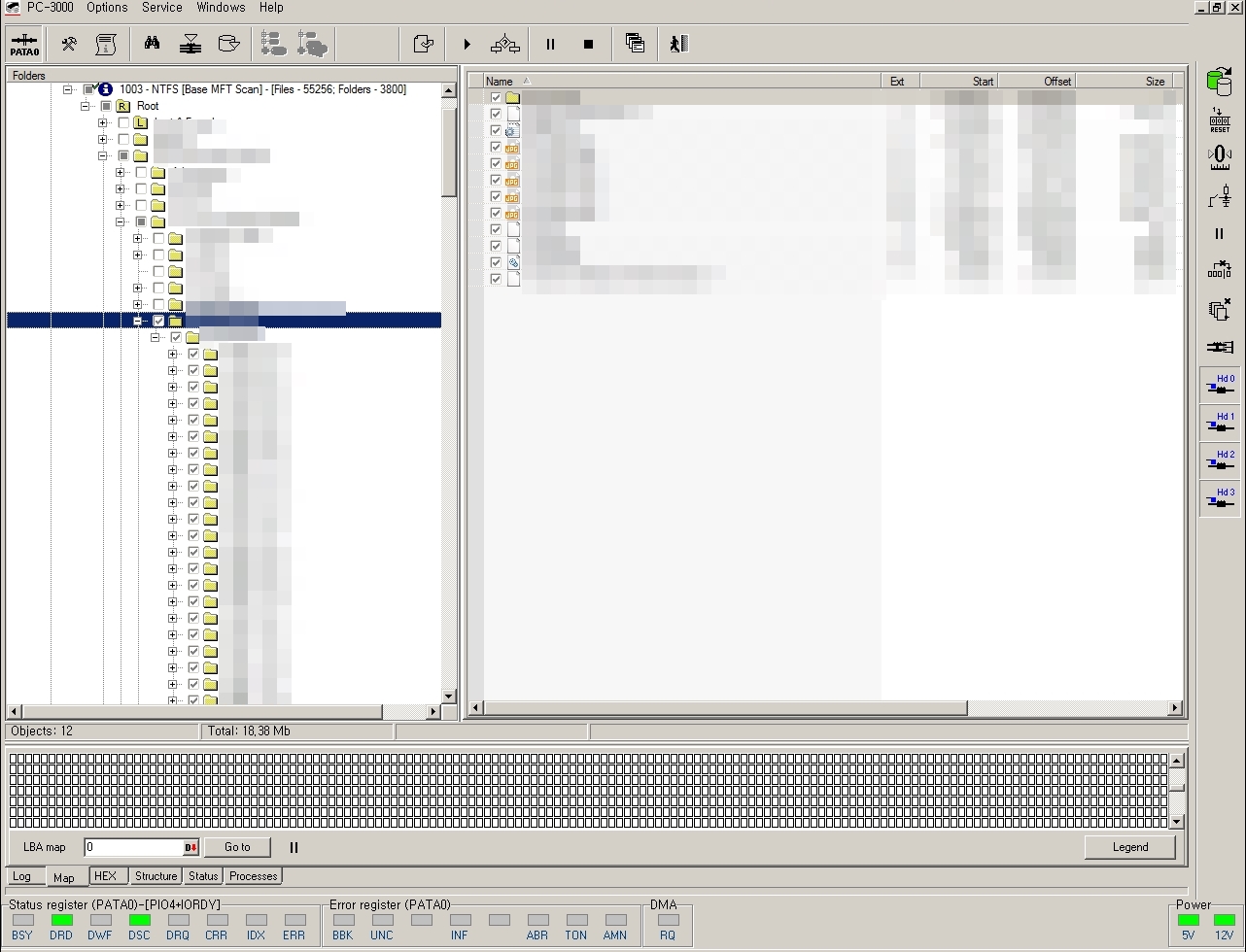Click the binoculars search icon

153,44
